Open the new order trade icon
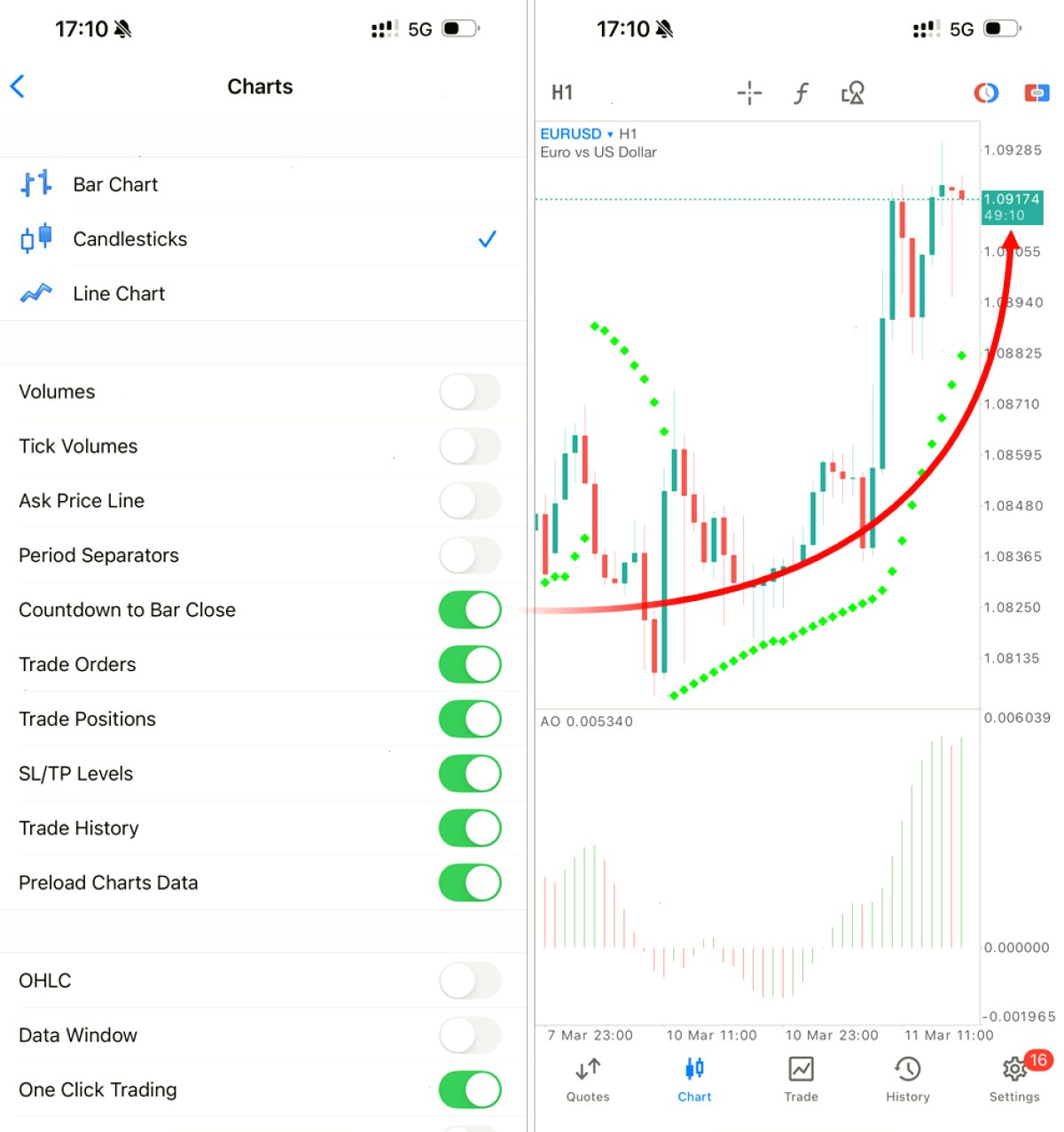1064x1132 pixels. 1037,92
